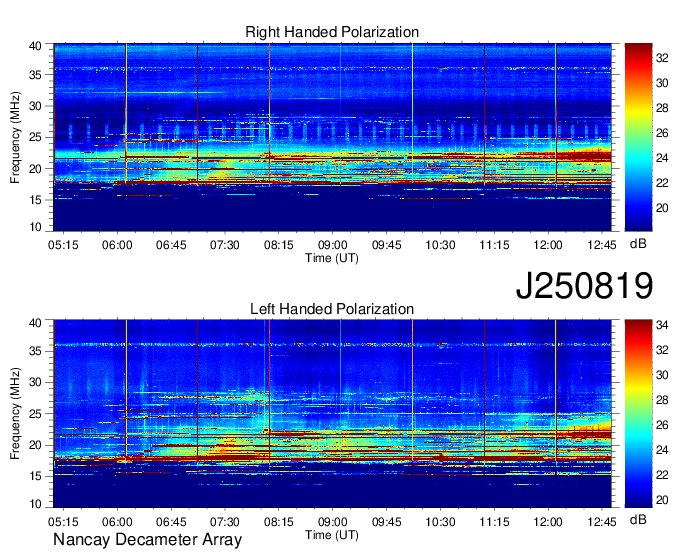680x552 pixels.
Task: Click the 12:00 tick on bottom time axis
Action: point(548,521)
